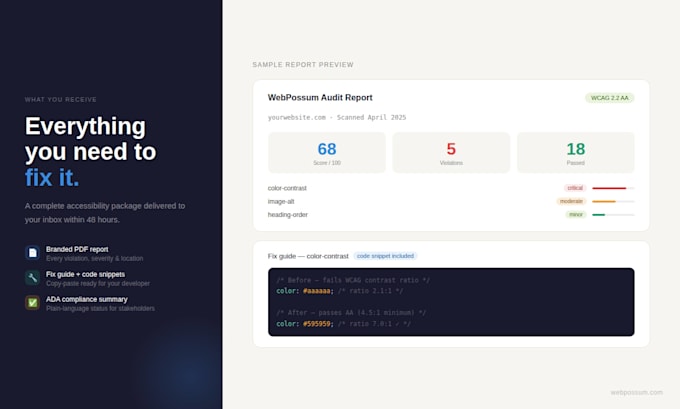Click the After passes AA comment line
Image resolution: width=680 pixels, height=409 pixels.
tap(351, 313)
